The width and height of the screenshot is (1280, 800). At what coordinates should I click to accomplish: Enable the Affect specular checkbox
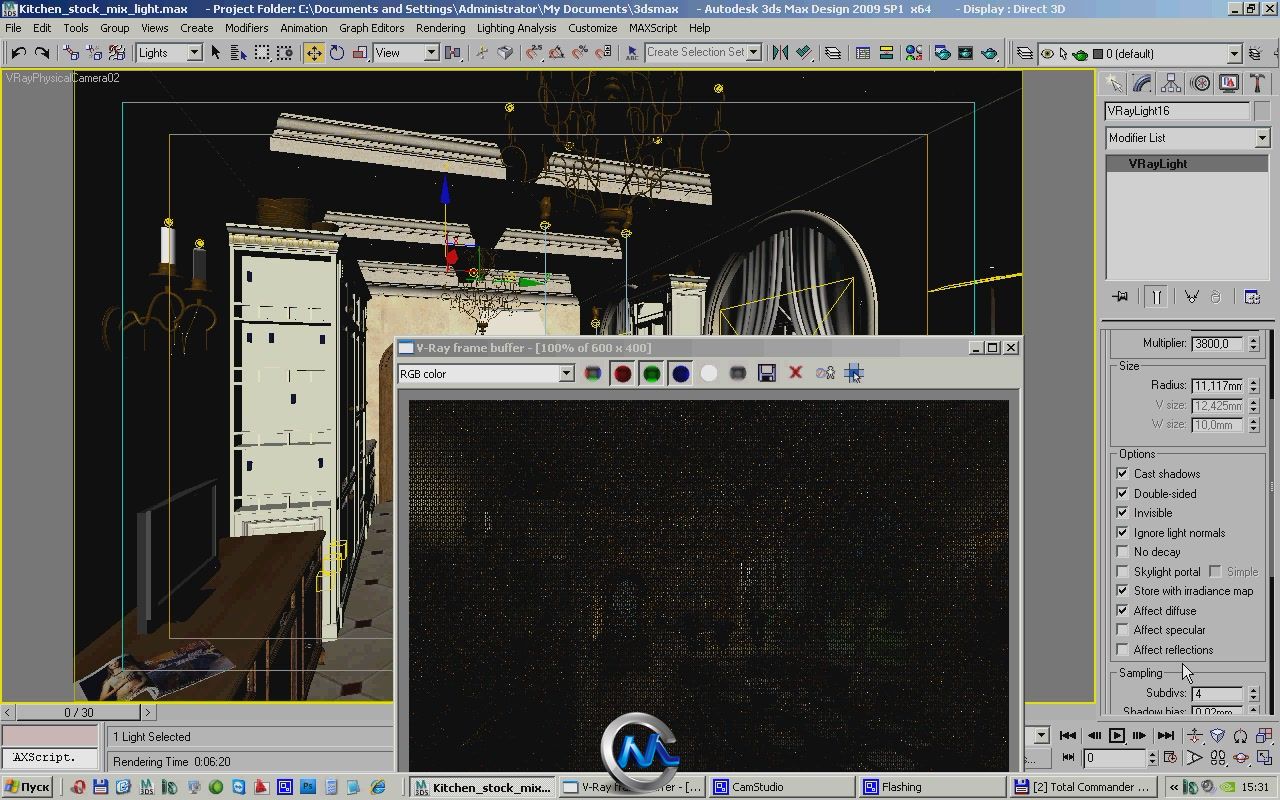pyautogui.click(x=1122, y=630)
